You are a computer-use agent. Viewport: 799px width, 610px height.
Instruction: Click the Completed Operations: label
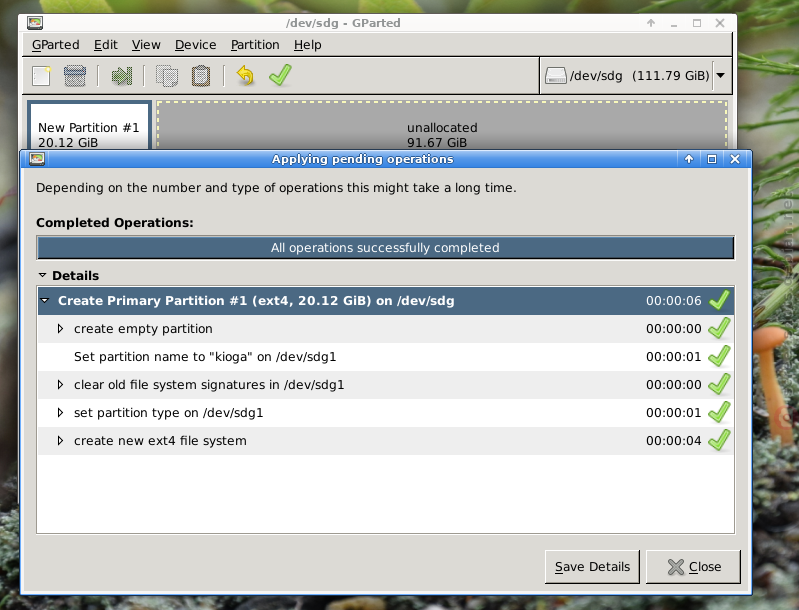[115, 223]
